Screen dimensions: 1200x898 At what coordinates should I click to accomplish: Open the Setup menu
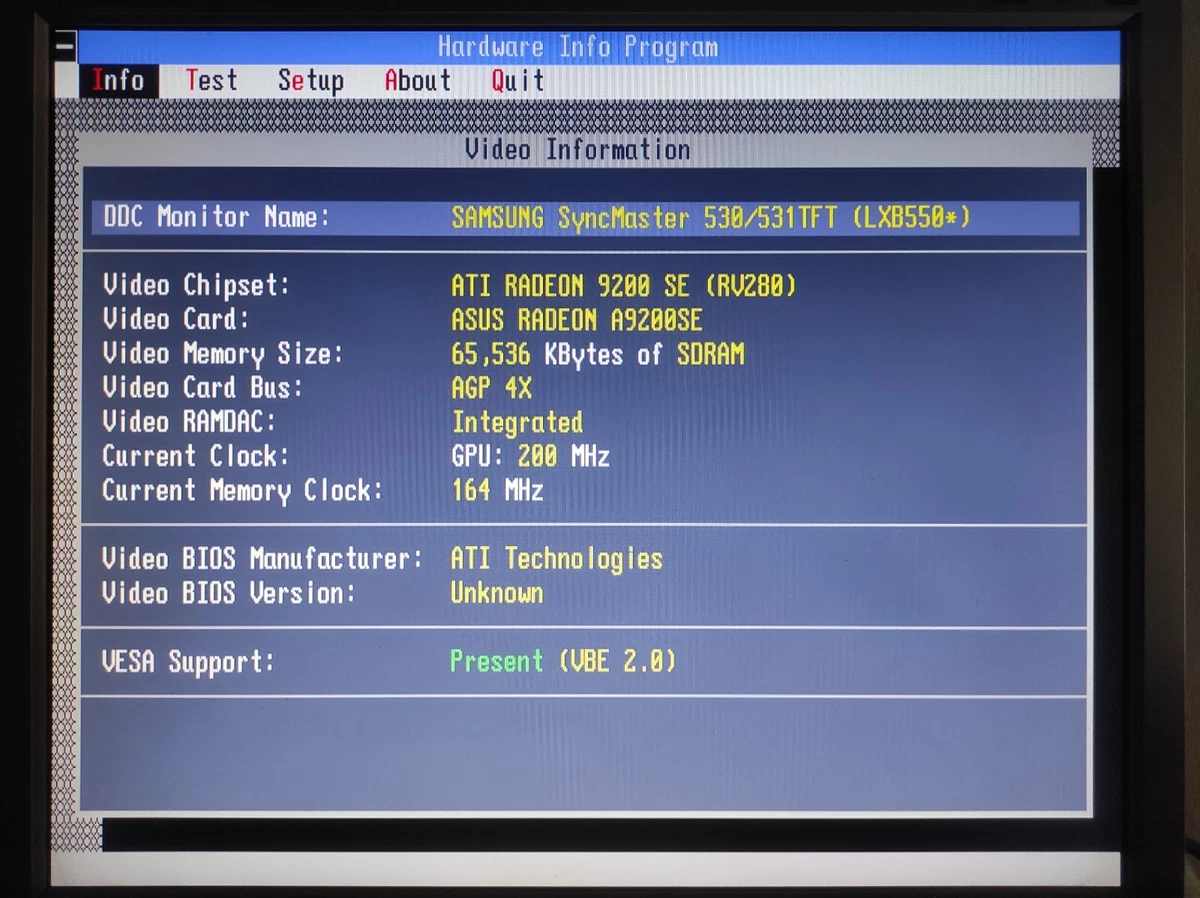pyautogui.click(x=311, y=81)
